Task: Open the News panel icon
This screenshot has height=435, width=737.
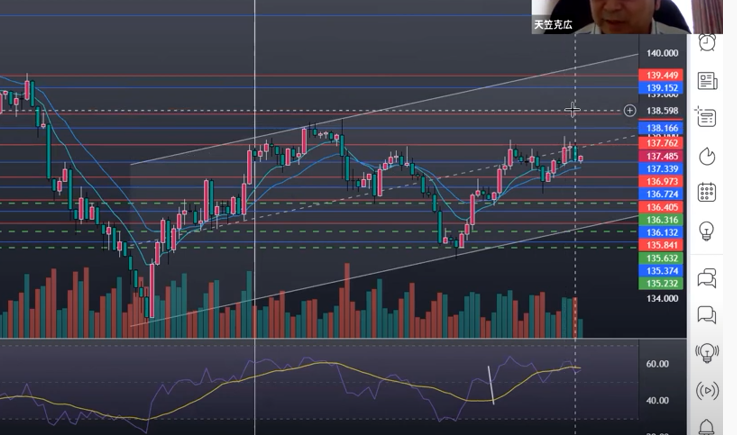Action: [x=707, y=80]
